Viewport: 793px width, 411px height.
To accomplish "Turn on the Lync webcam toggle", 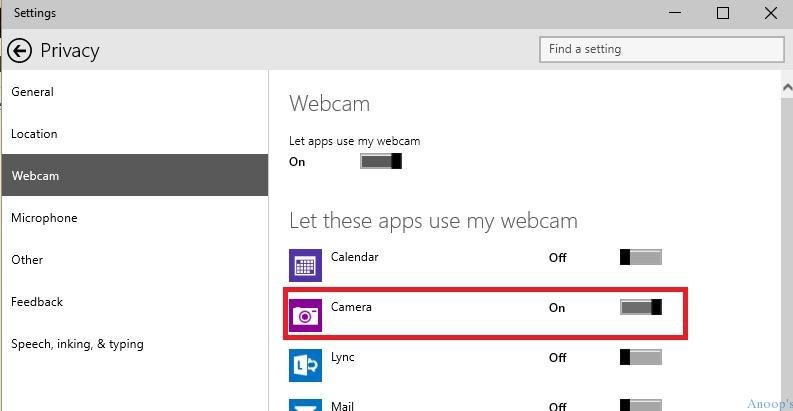I will [x=641, y=357].
